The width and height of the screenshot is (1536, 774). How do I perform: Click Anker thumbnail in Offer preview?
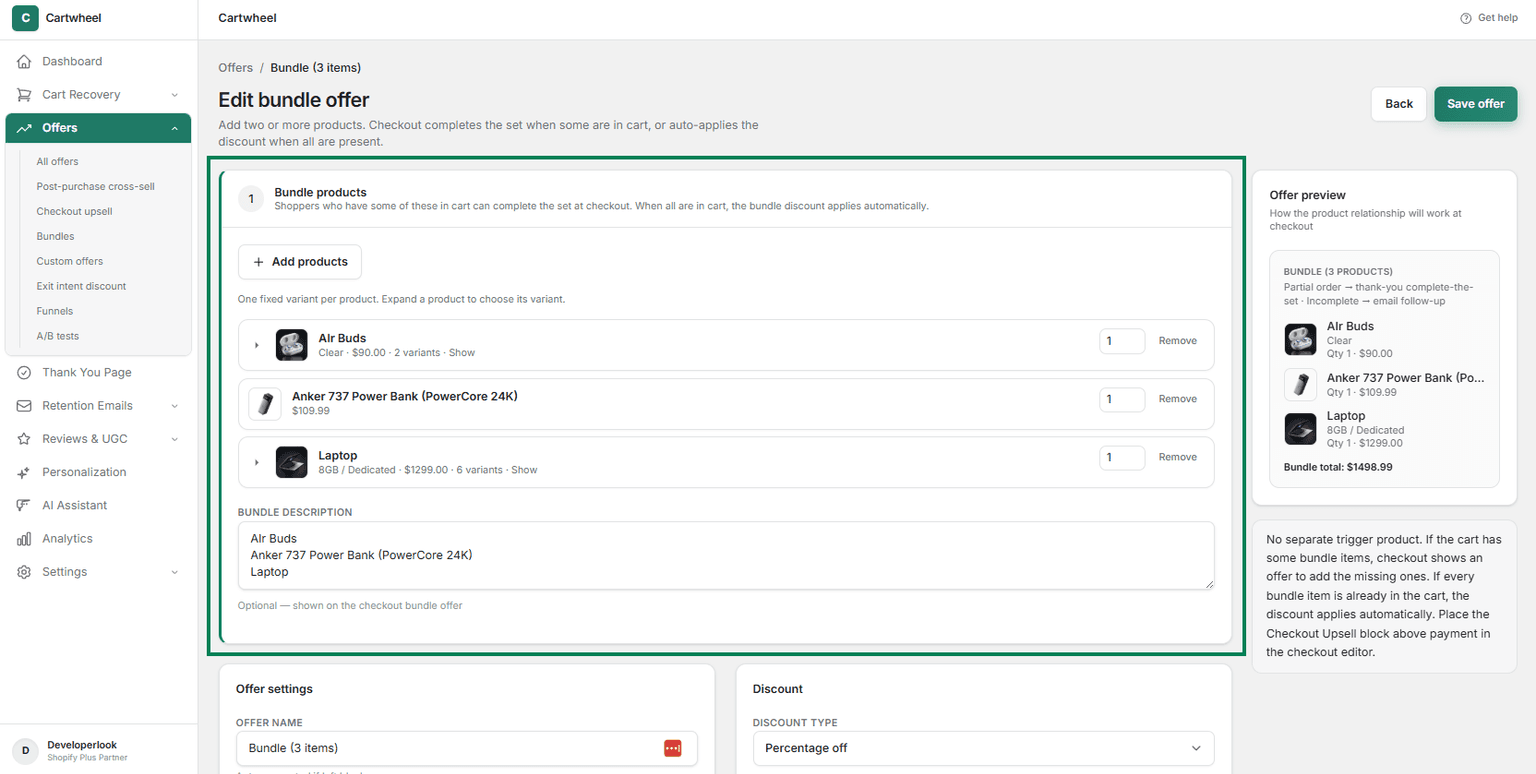point(1300,385)
